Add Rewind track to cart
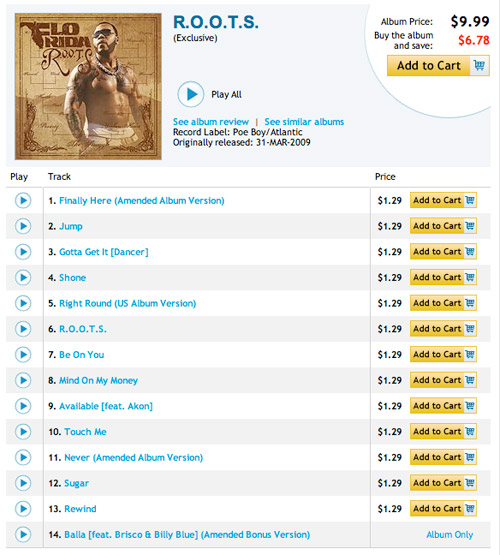Screen dimensions: 500x555 [x=443, y=509]
